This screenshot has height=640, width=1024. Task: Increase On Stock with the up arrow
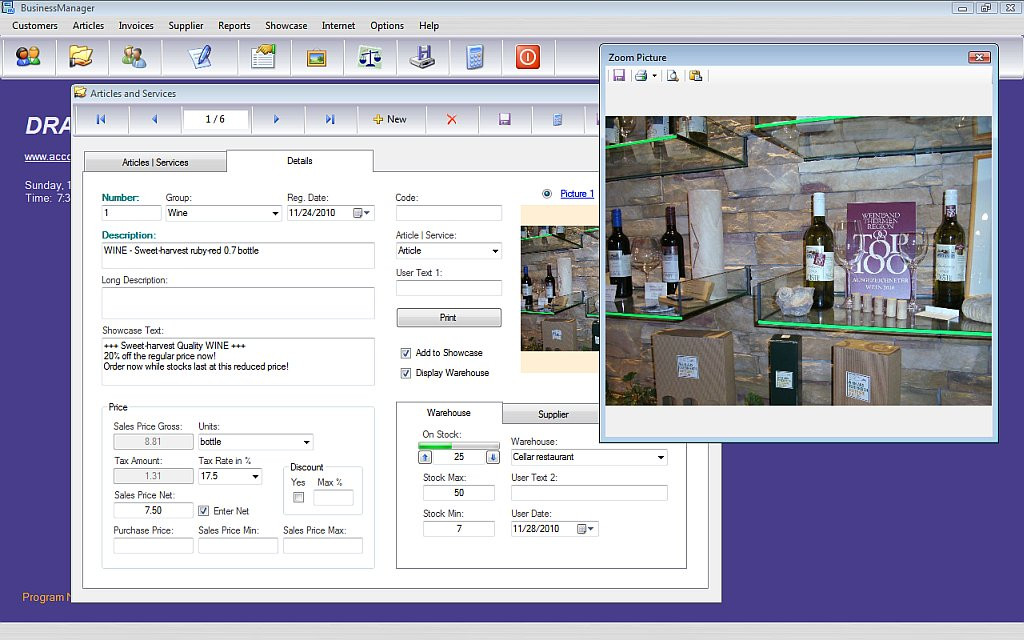(x=425, y=458)
